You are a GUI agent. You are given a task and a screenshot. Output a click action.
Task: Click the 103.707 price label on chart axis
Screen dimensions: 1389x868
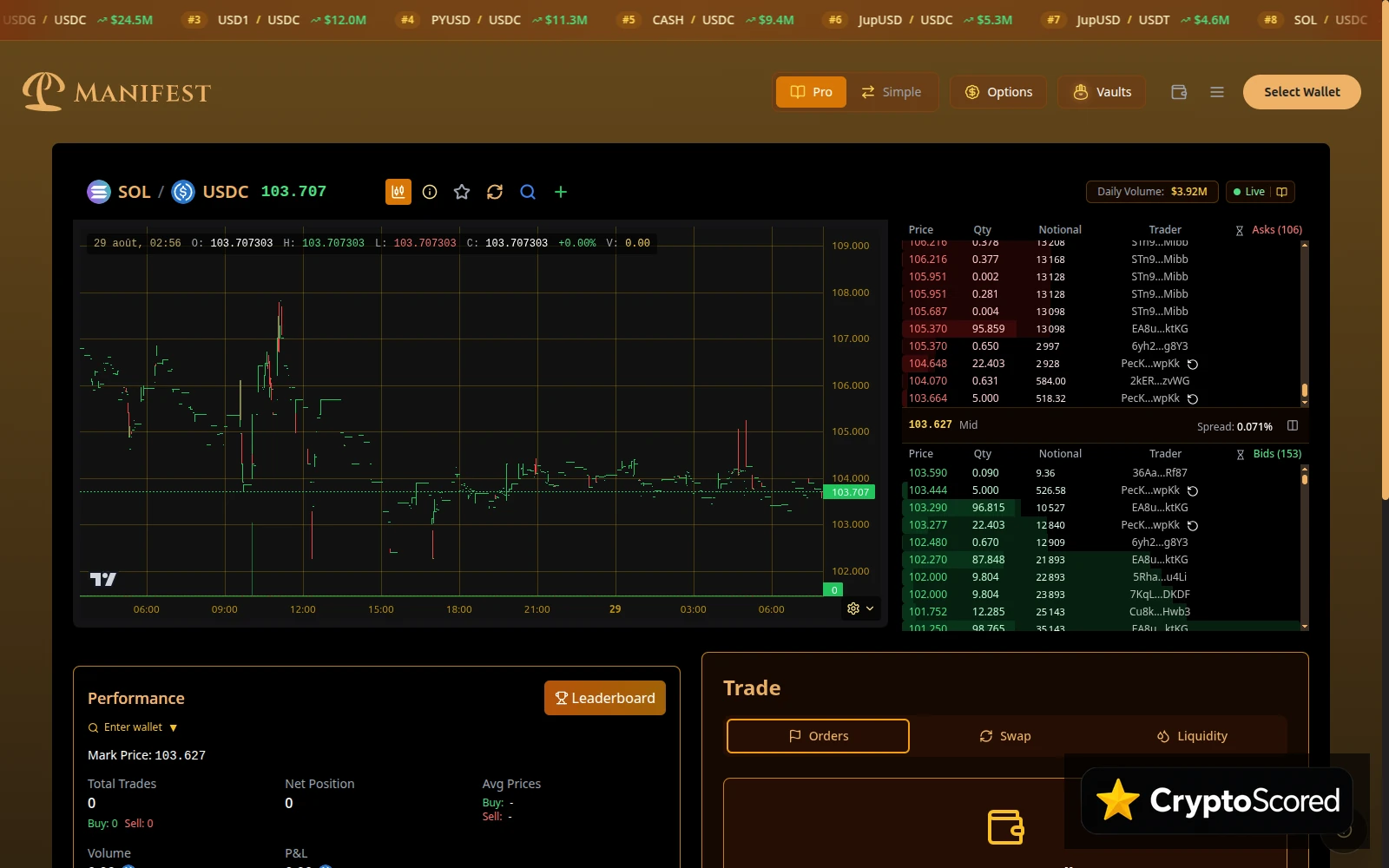click(850, 492)
